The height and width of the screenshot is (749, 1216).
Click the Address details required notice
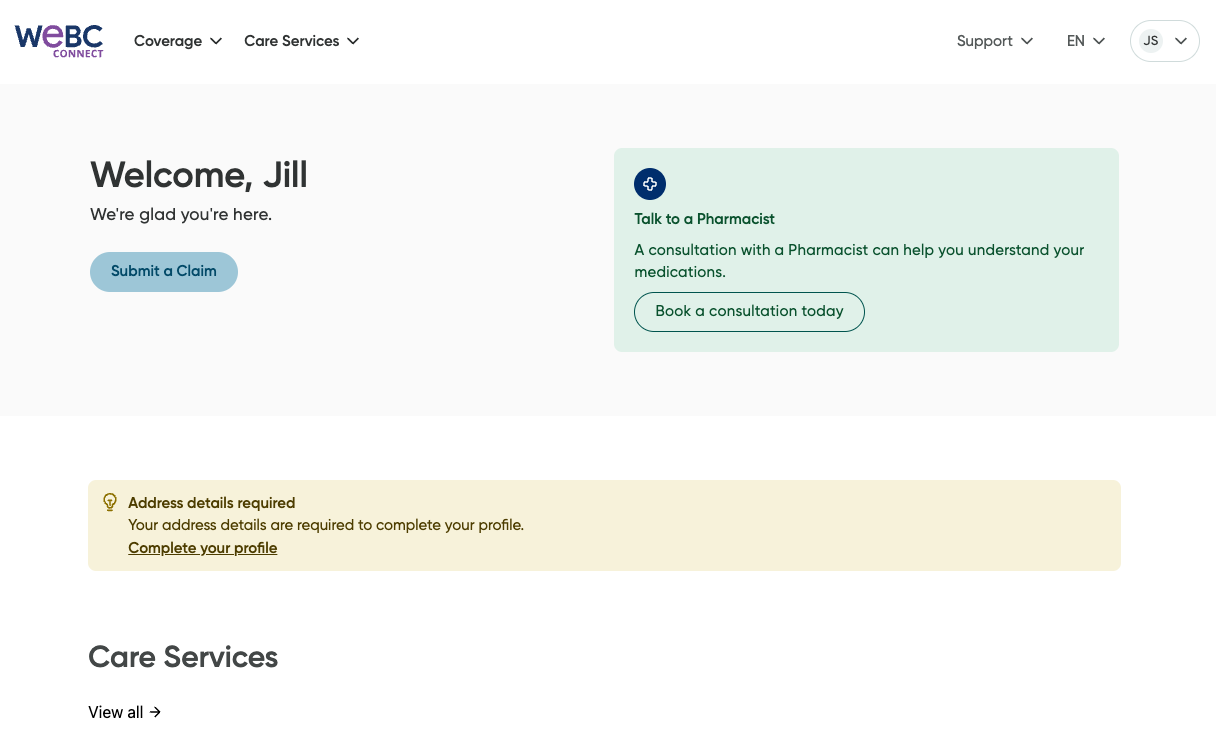604,525
